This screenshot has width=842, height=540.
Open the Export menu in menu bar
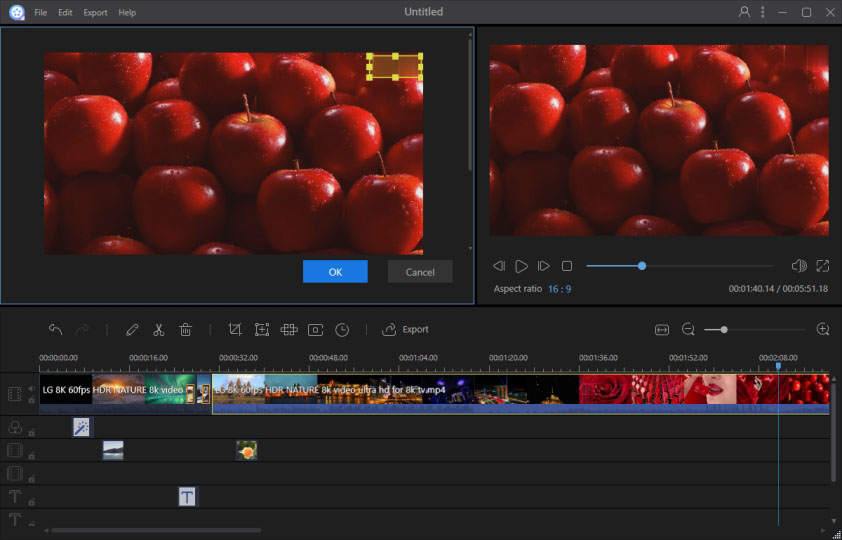point(96,13)
